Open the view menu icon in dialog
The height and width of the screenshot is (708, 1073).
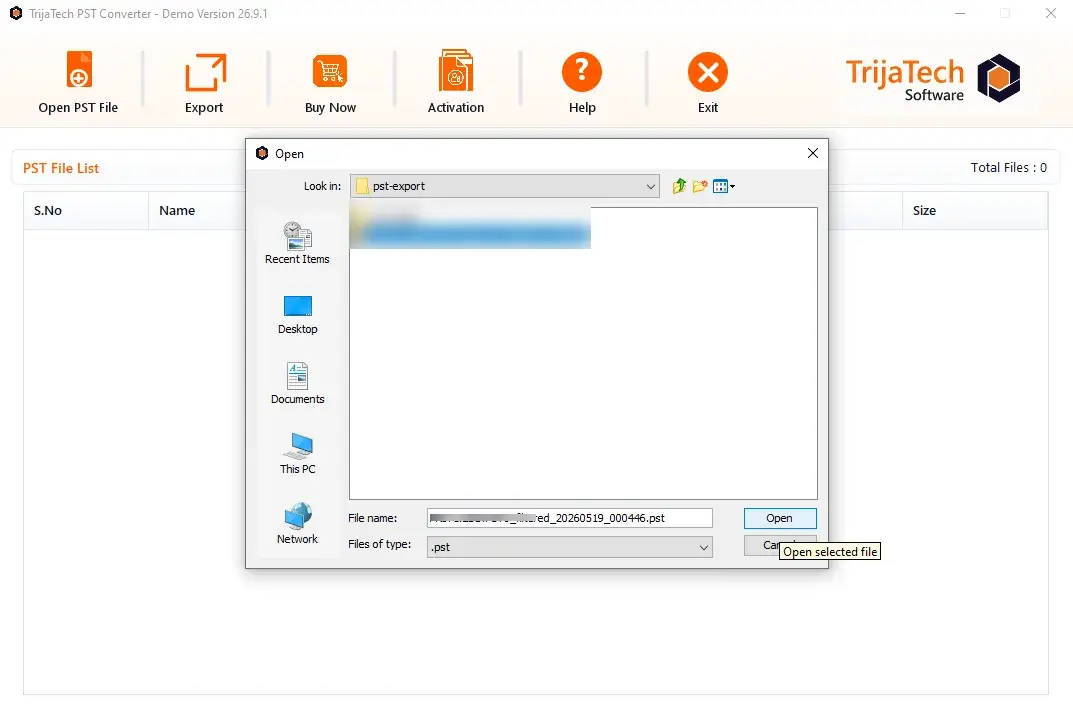pos(723,186)
